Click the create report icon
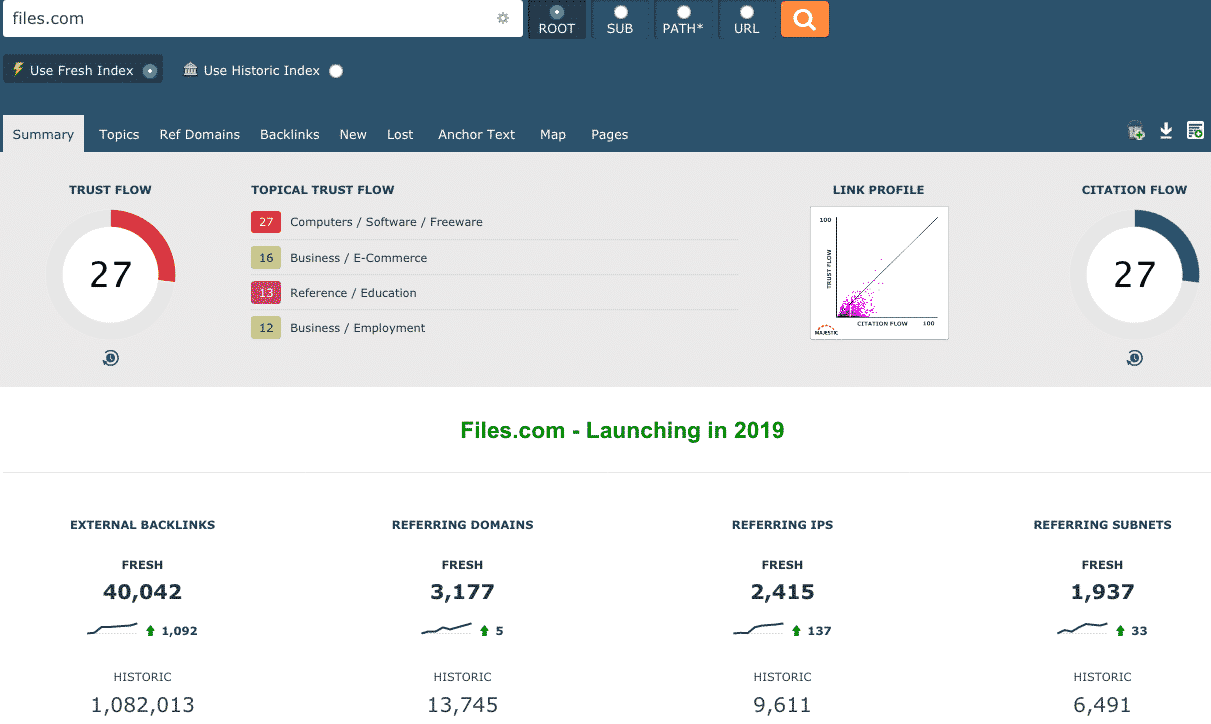Image resolution: width=1211 pixels, height=724 pixels. 1195,131
